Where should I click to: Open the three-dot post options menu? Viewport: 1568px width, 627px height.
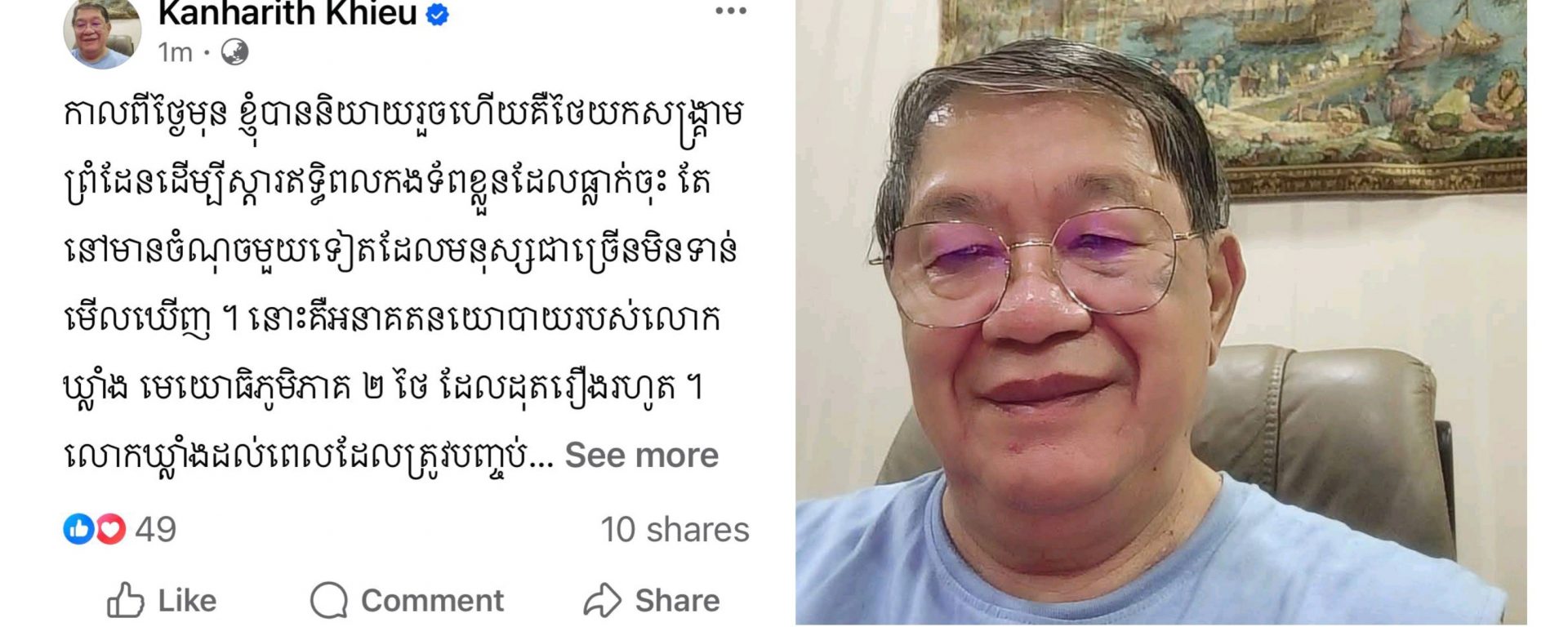point(730,11)
